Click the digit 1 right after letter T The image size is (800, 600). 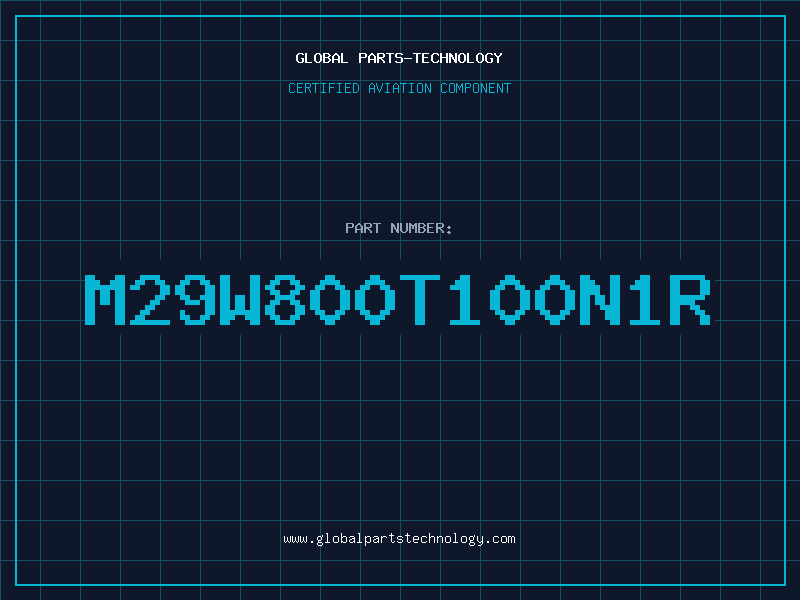coord(465,299)
